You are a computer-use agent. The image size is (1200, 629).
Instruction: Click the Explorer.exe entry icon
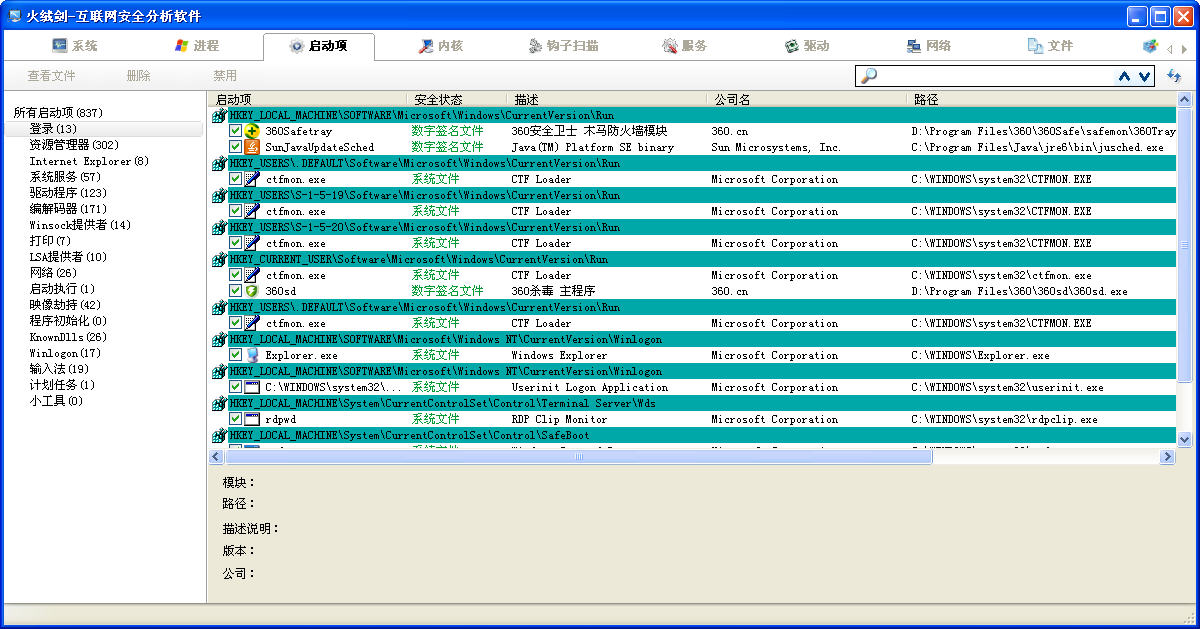(x=252, y=355)
